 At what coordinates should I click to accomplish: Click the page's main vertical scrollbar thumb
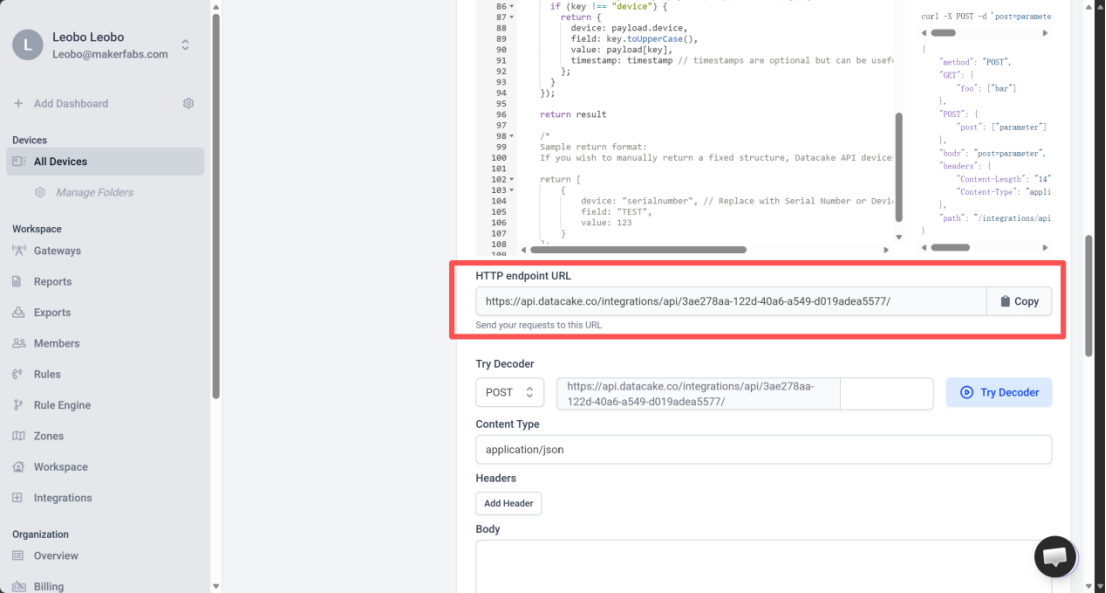tap(1089, 296)
